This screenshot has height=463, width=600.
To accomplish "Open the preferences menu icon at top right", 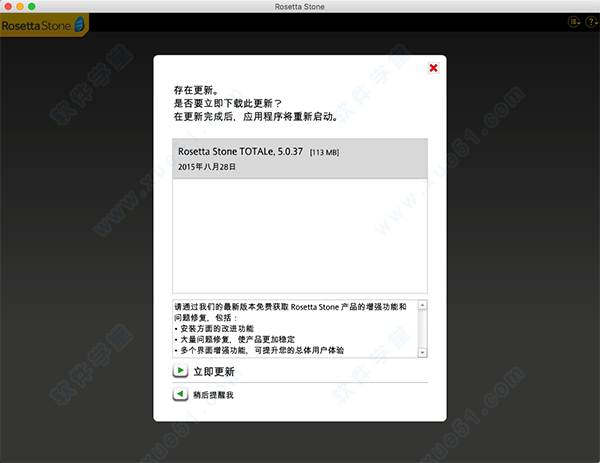I will click(574, 22).
